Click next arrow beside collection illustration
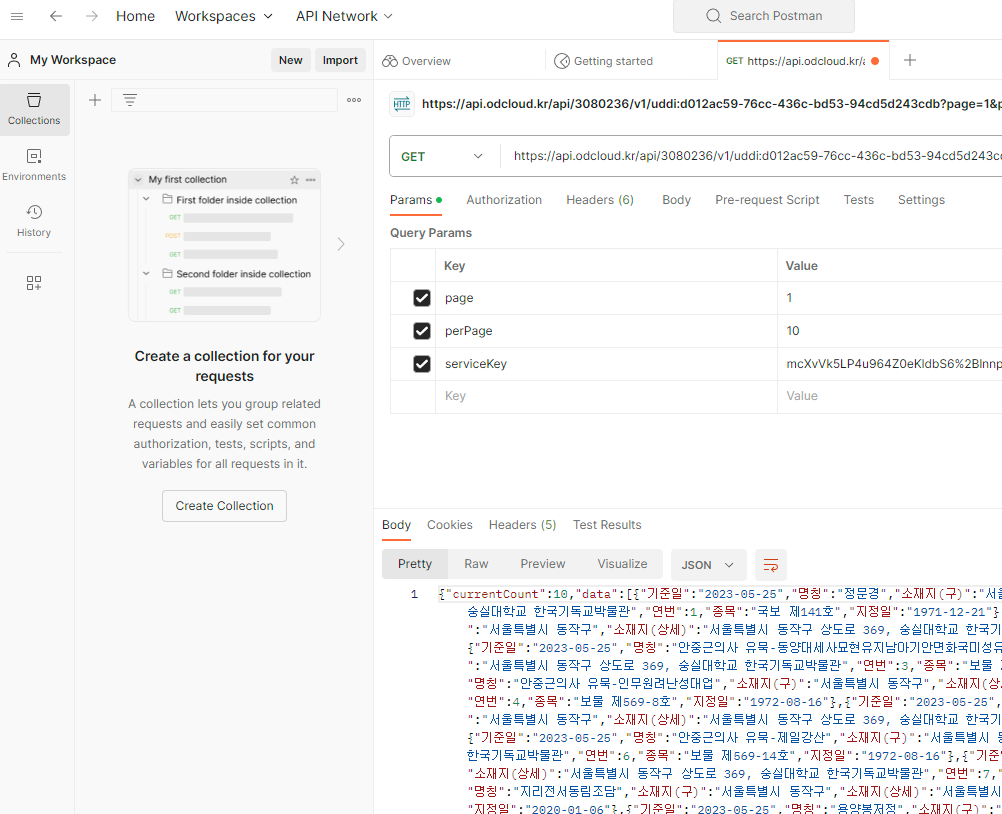Viewport: 1002px width, 814px height. (341, 244)
